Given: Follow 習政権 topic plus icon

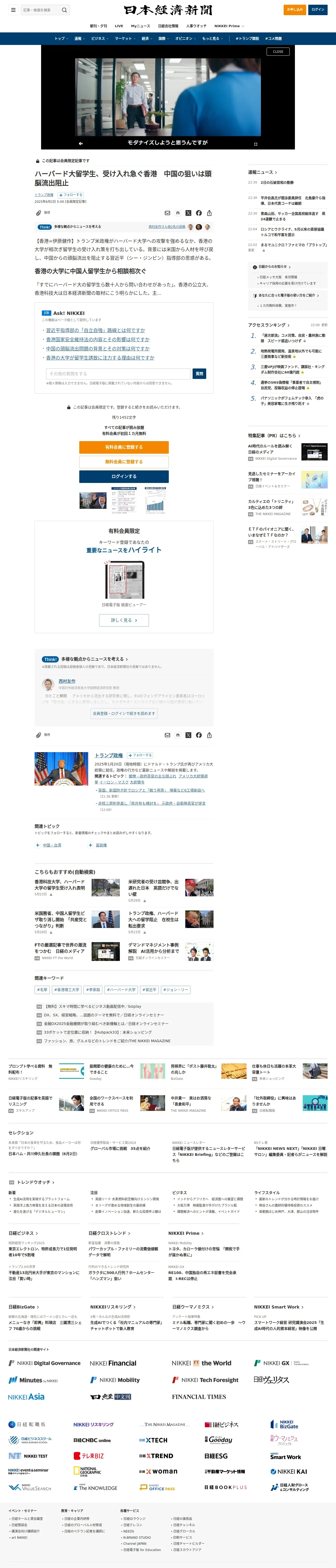Looking at the screenshot, I should click(x=90, y=845).
